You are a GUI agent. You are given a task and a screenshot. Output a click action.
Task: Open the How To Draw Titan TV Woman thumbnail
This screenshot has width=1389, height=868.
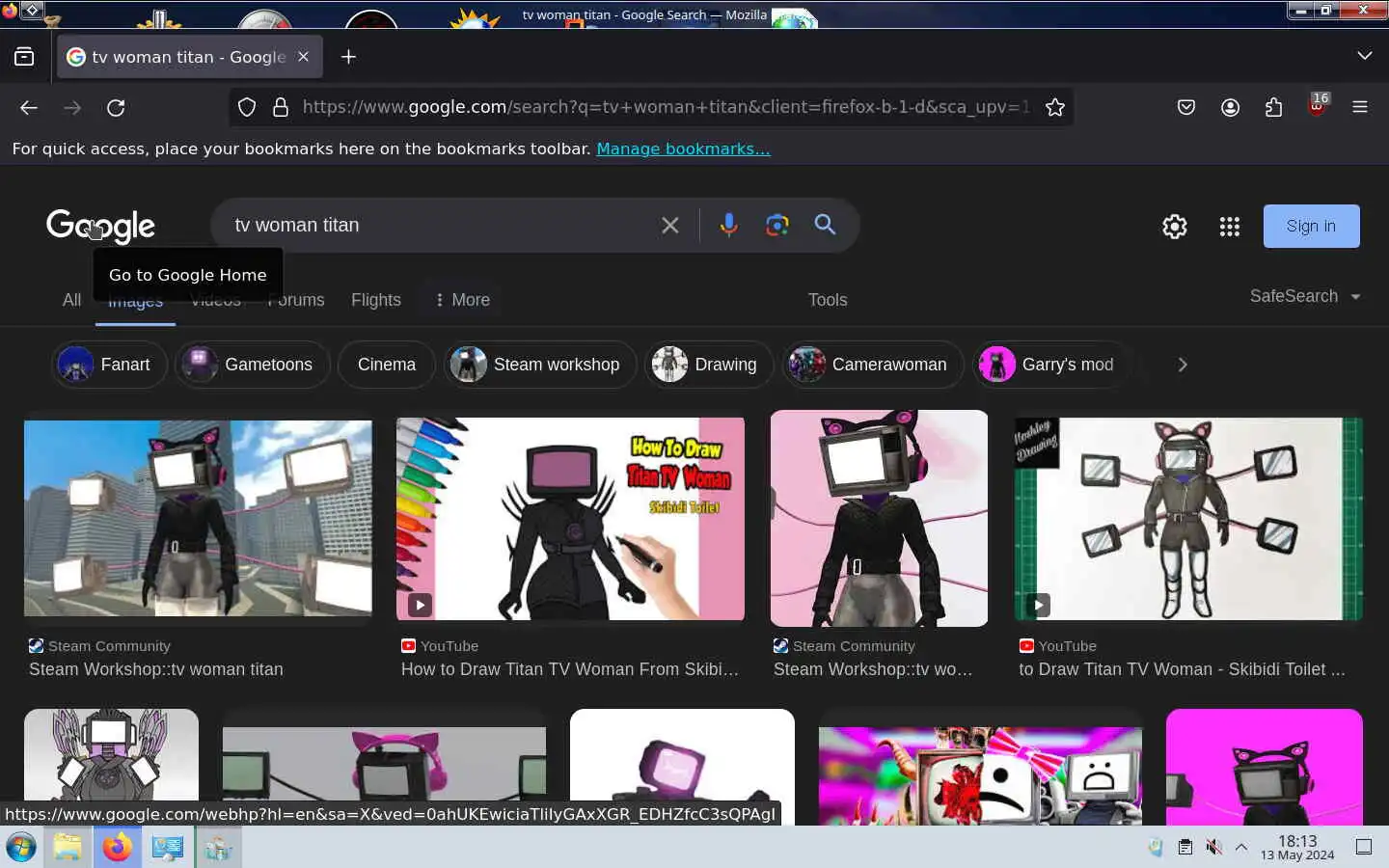click(570, 519)
